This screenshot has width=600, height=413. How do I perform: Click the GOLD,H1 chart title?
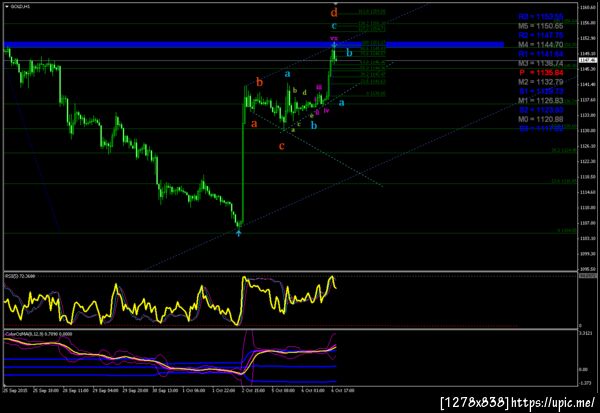[20, 7]
